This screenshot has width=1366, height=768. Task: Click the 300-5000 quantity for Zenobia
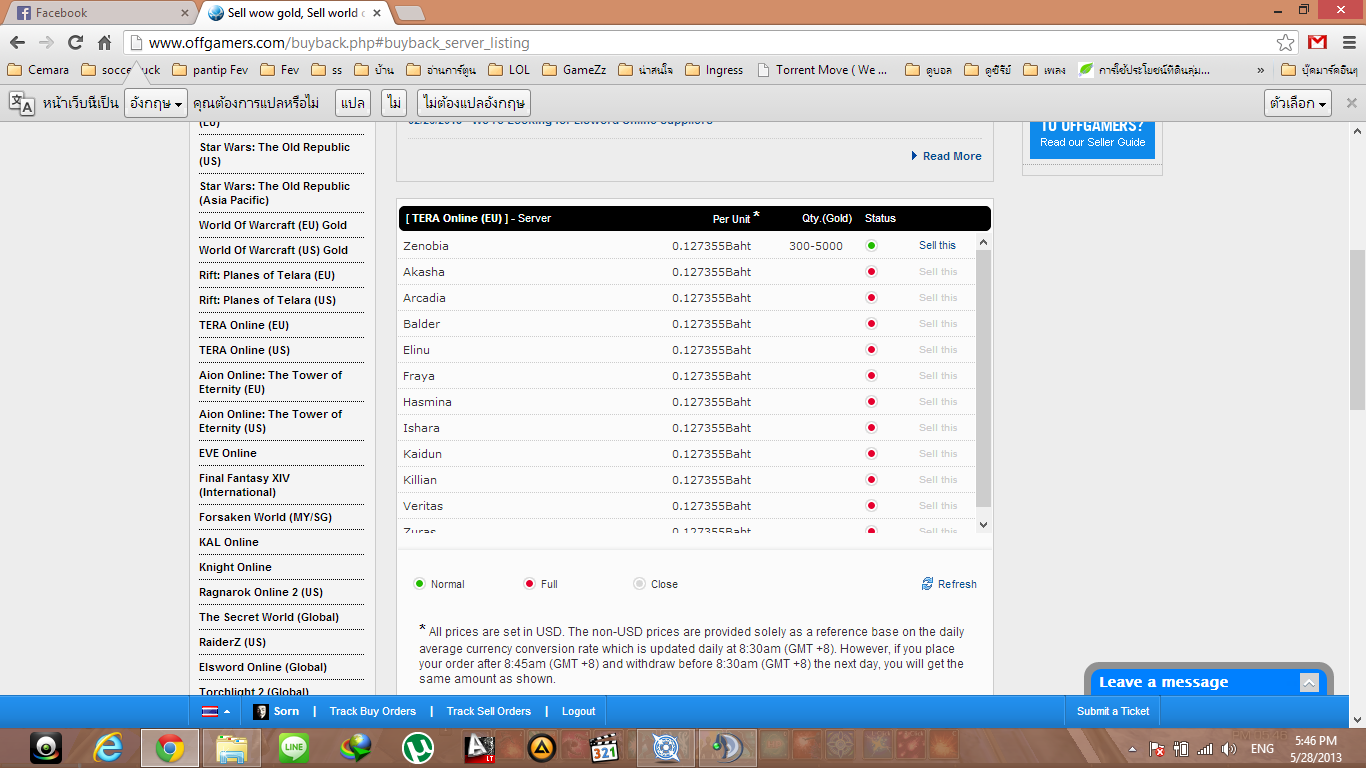tap(815, 246)
